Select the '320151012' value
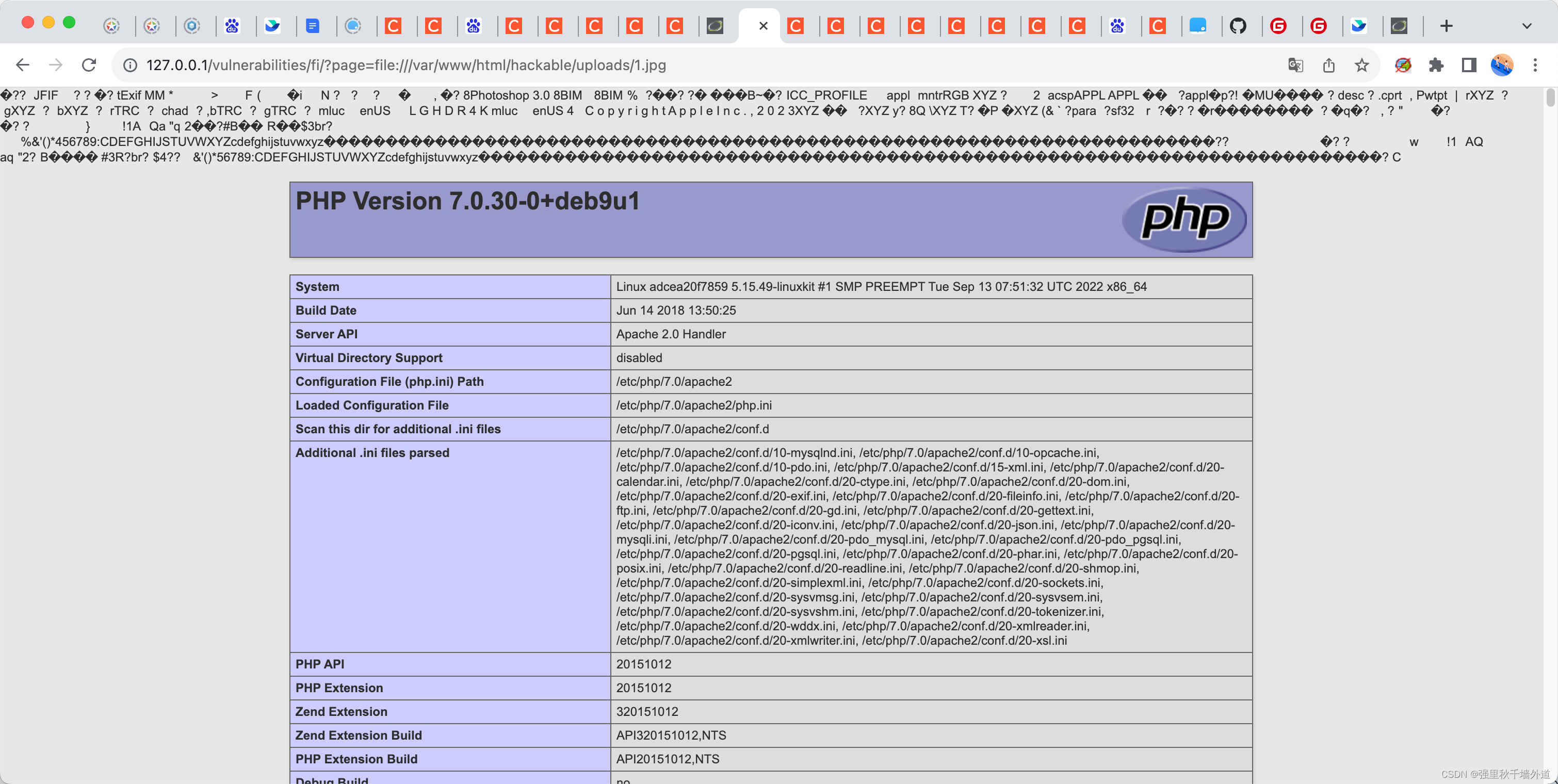This screenshot has height=784, width=1558. (x=647, y=711)
